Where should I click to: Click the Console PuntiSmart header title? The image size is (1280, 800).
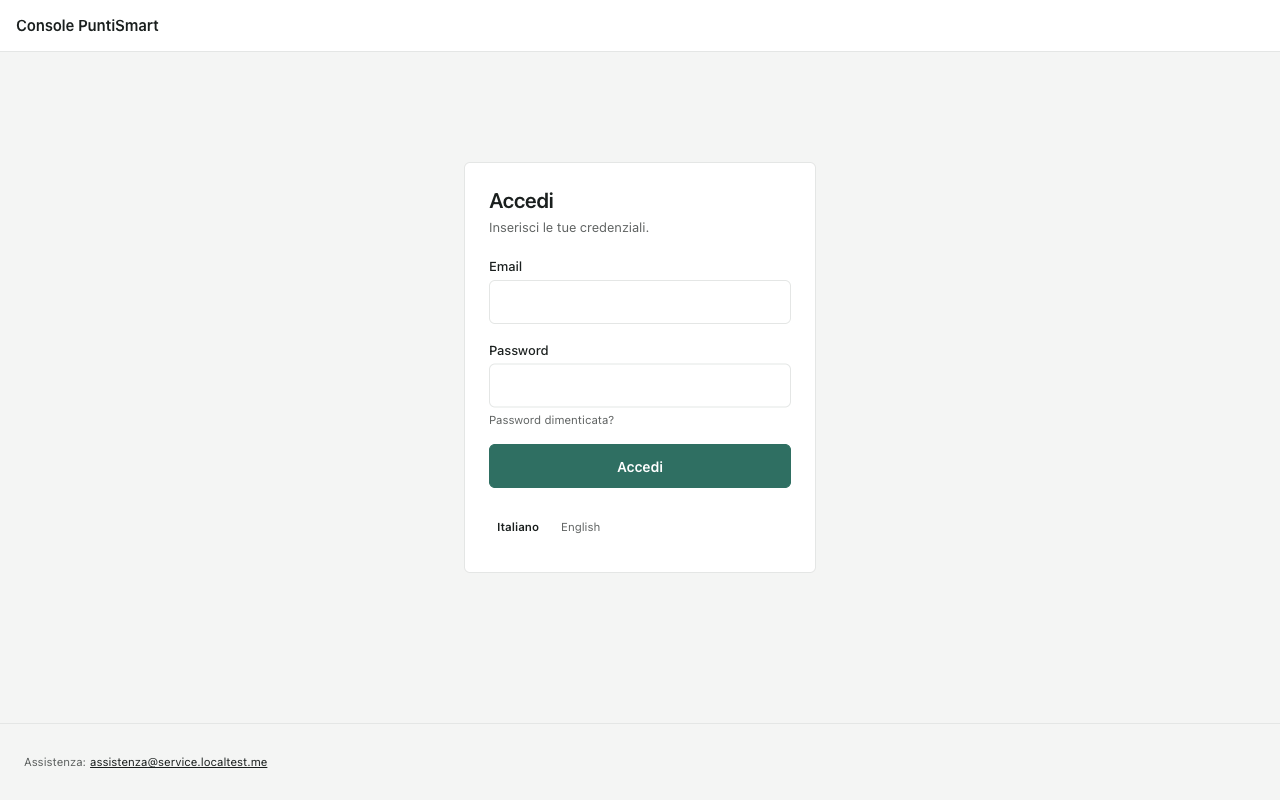(87, 26)
